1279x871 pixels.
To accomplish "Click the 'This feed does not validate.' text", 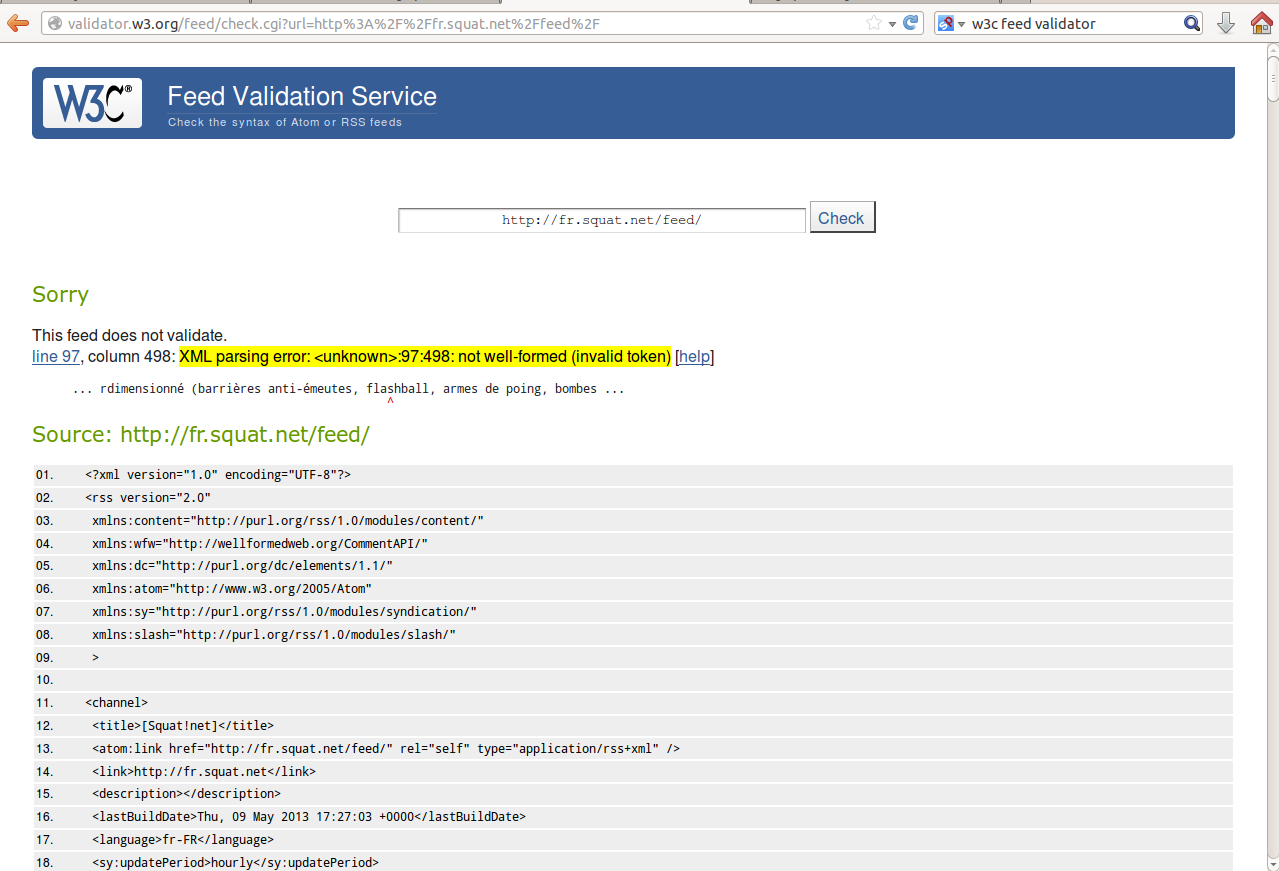I will click(129, 335).
